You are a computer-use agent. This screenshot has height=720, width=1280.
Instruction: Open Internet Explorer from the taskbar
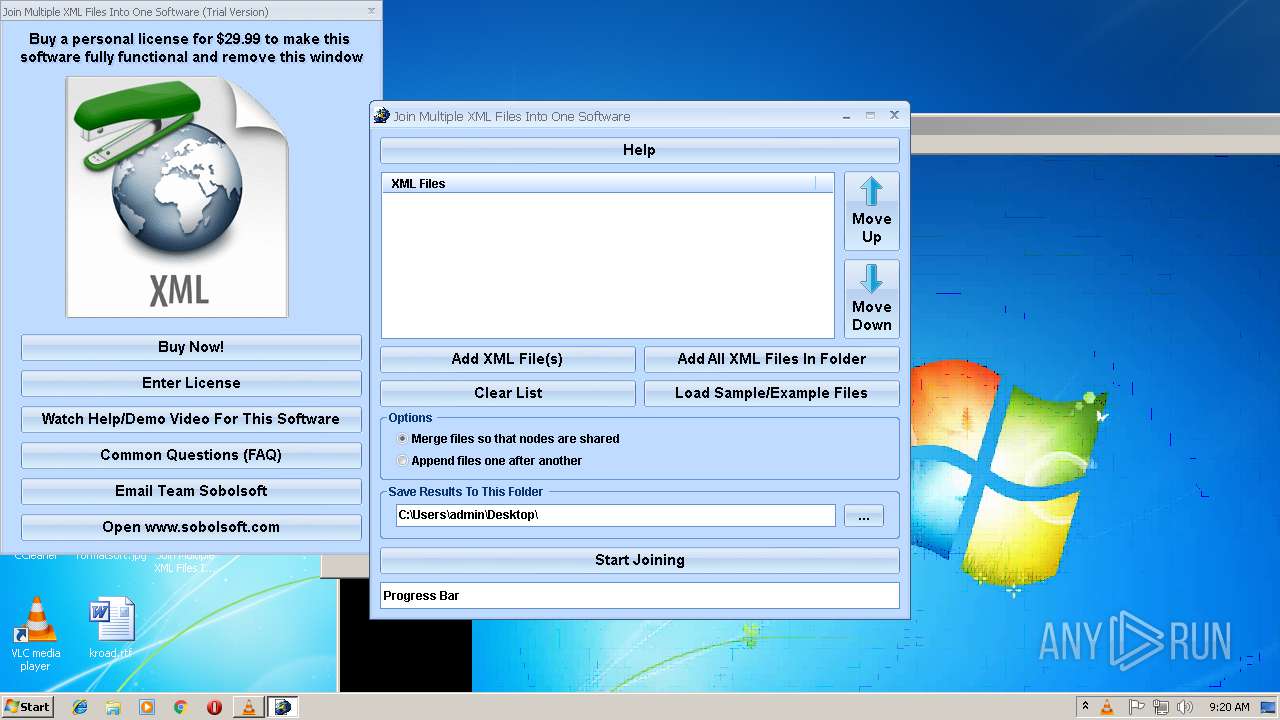pyautogui.click(x=80, y=707)
